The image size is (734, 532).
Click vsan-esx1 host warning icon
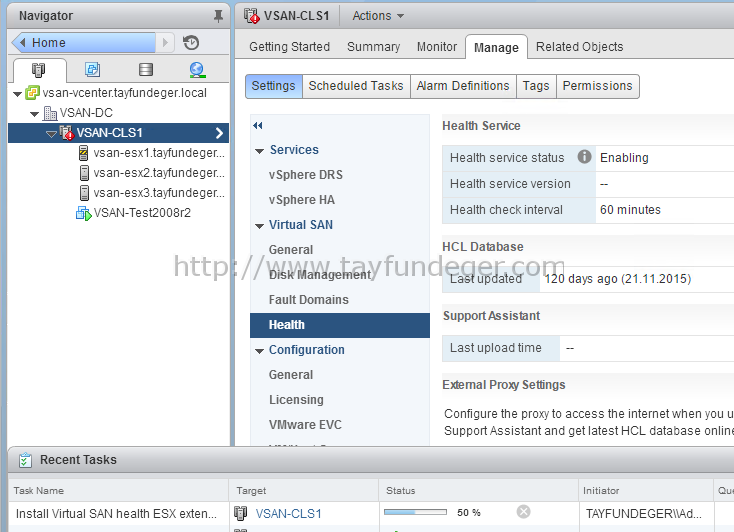(x=83, y=153)
